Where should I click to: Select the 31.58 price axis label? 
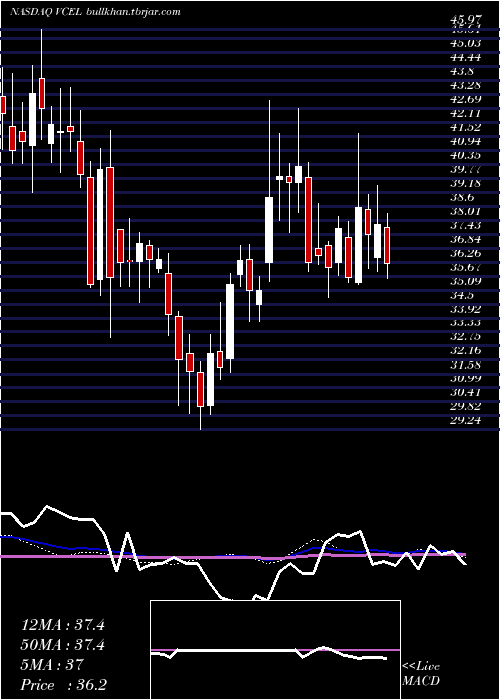[466, 365]
